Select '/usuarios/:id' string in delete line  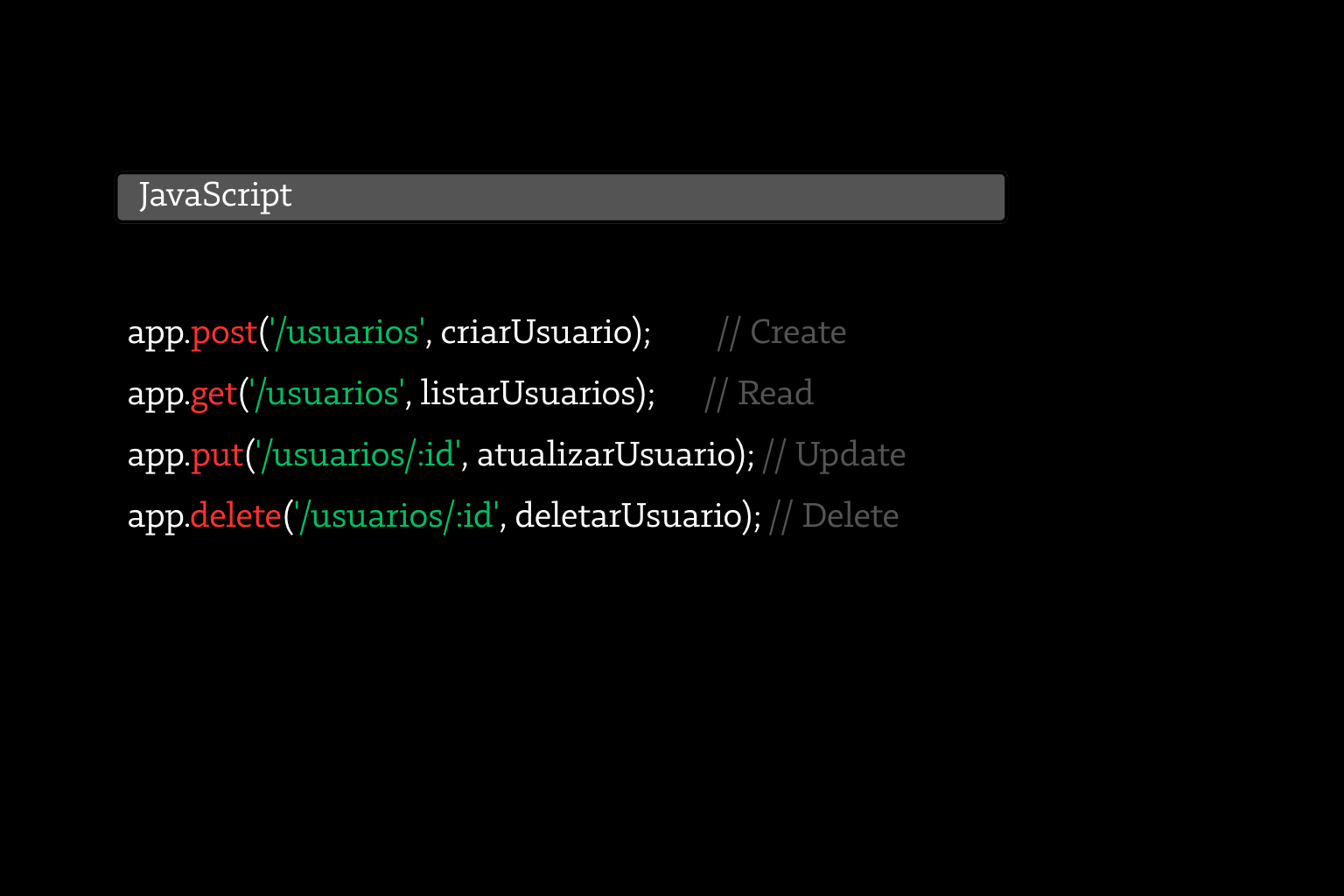395,516
